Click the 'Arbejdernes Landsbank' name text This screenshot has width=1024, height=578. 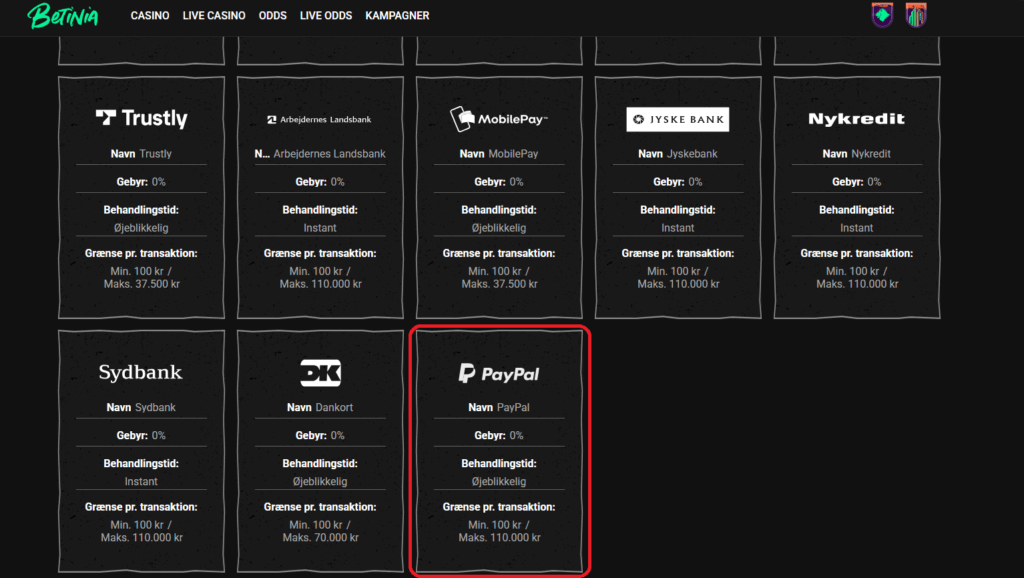(x=329, y=154)
